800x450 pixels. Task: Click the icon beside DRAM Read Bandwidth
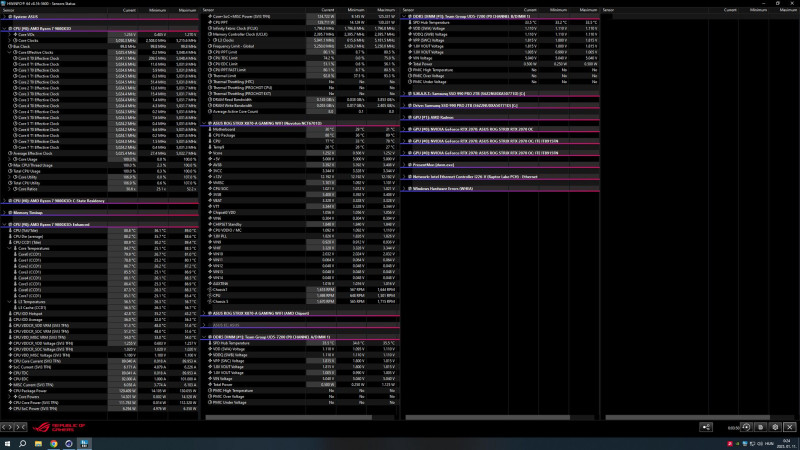[x=210, y=99]
